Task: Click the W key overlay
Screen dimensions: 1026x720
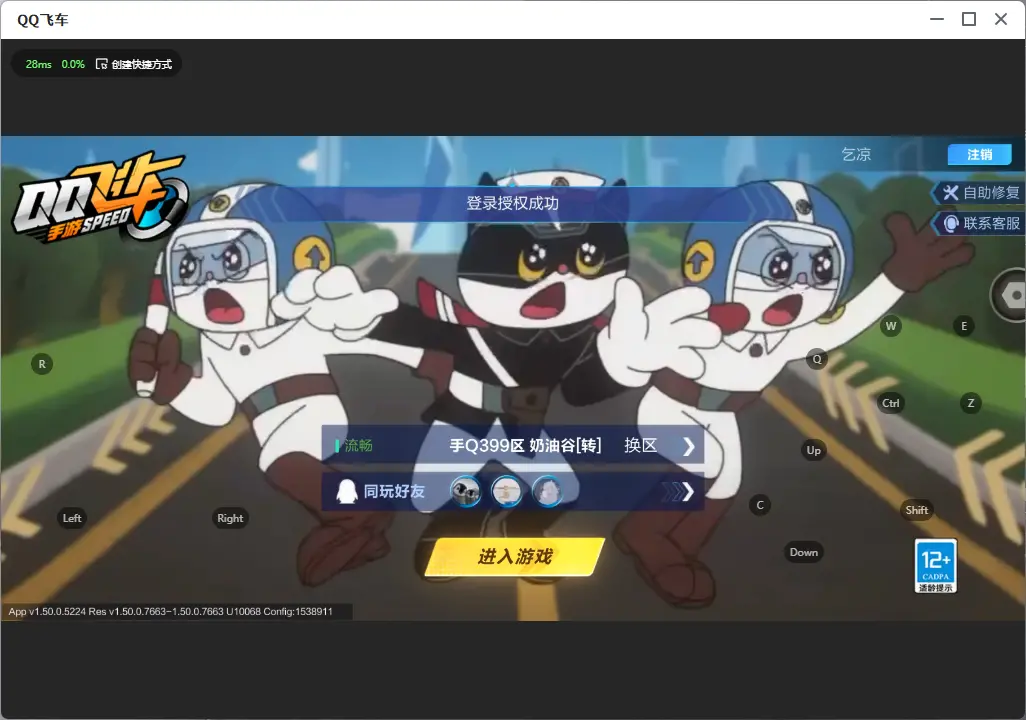Action: tap(891, 326)
